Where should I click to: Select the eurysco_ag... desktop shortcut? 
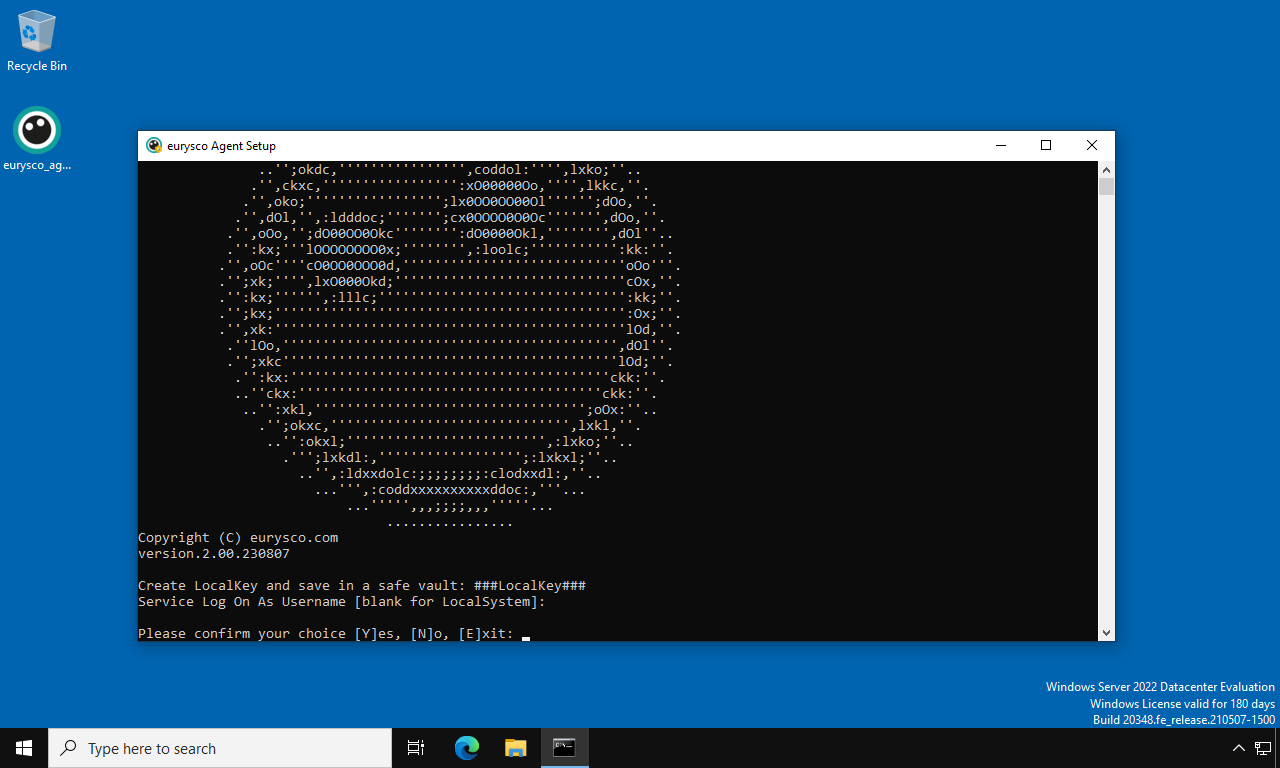[37, 139]
